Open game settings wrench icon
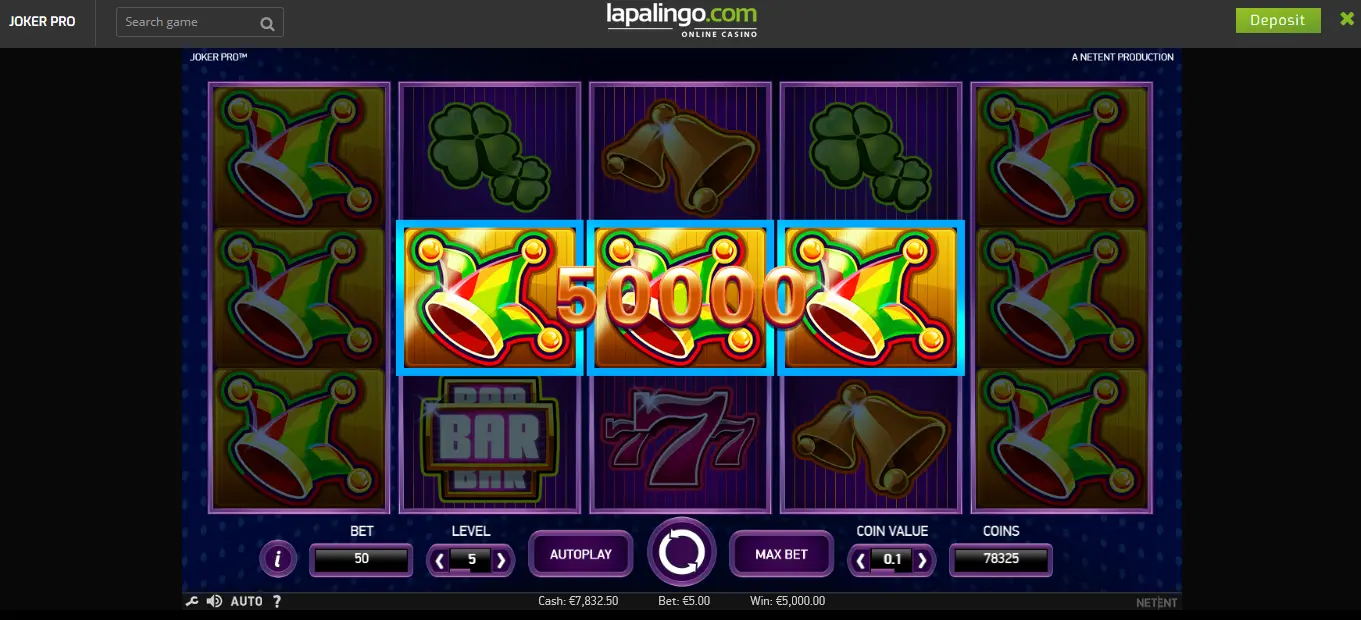1361x620 pixels. [x=192, y=601]
